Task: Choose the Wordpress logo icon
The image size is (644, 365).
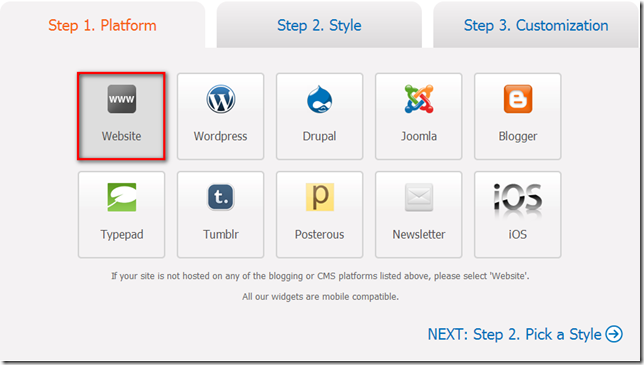Action: point(221,99)
